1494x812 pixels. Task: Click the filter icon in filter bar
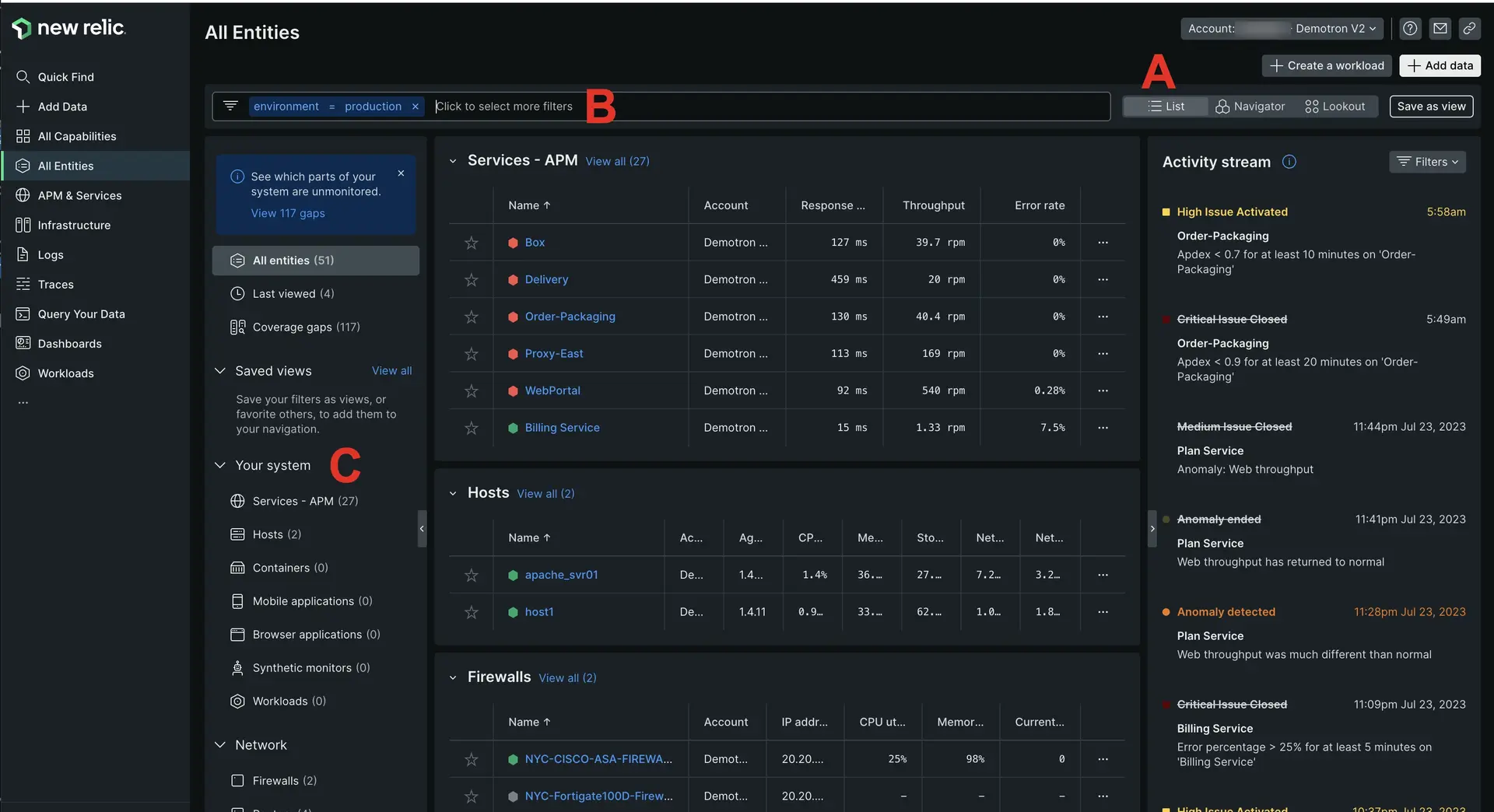(x=230, y=106)
